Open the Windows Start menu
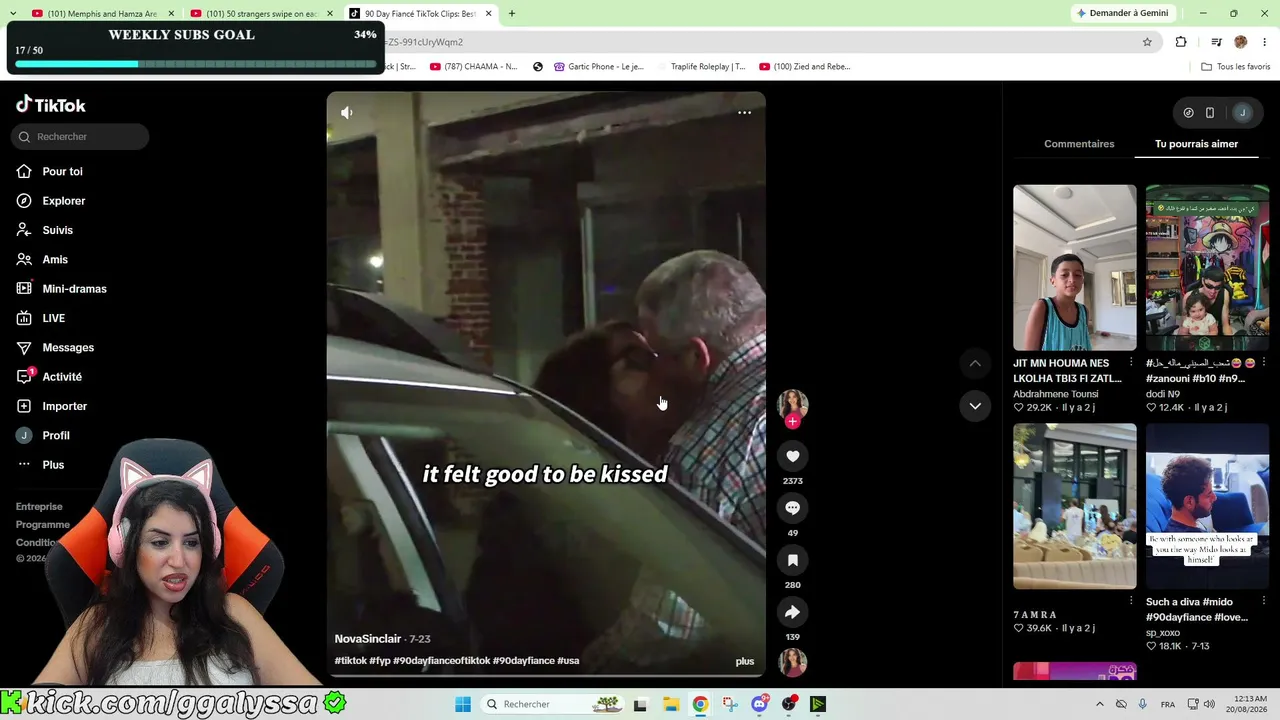Screen dimensions: 1280x720 [463, 704]
